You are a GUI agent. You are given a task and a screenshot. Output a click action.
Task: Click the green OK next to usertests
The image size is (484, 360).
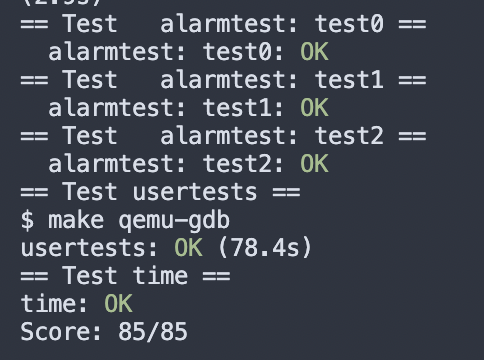(x=188, y=248)
